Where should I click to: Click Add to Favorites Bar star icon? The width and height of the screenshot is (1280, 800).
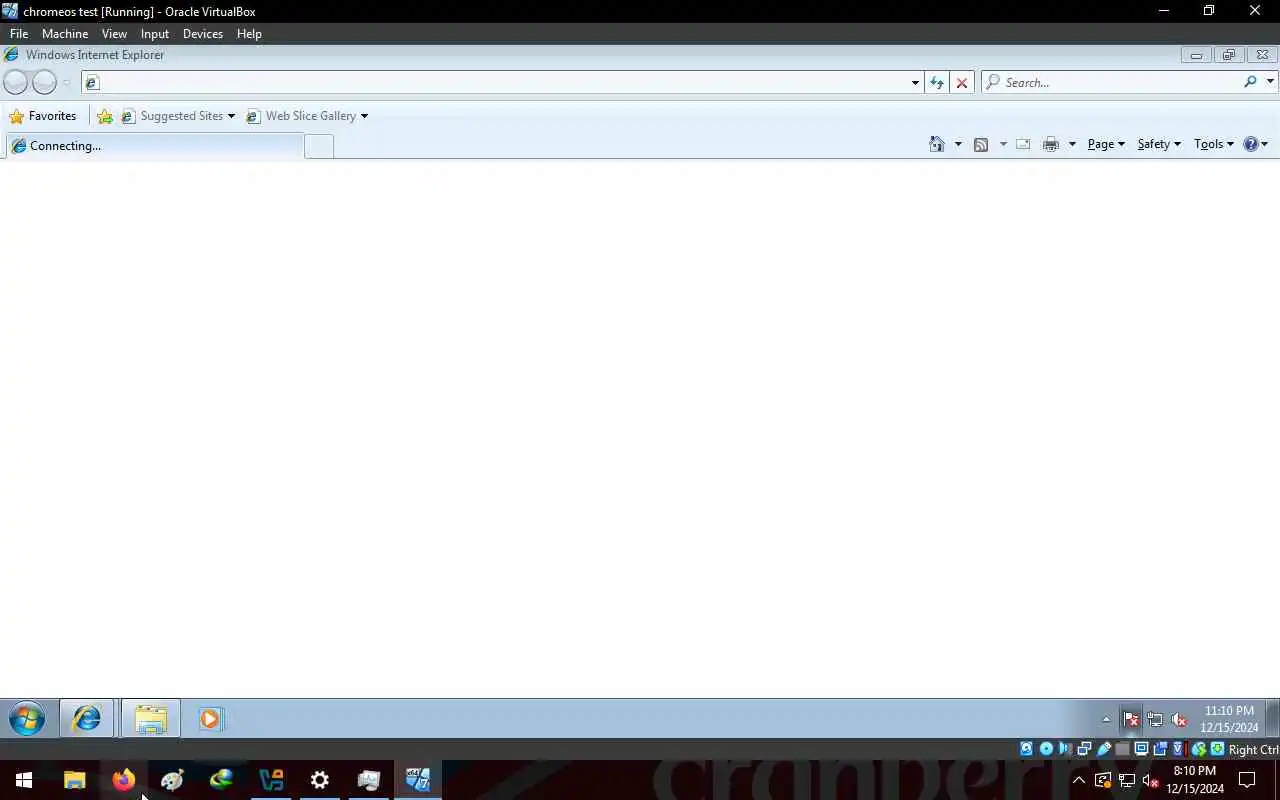(x=105, y=116)
